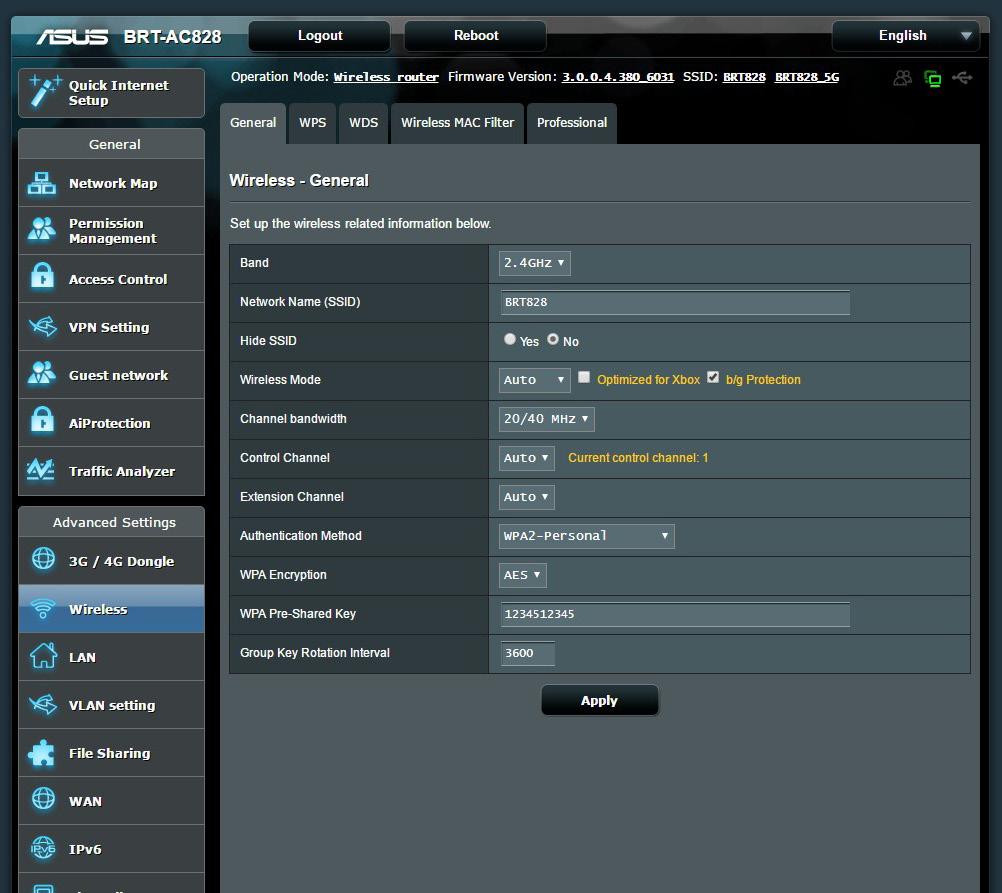The height and width of the screenshot is (893, 1002).
Task: Click the ASUS logo
Action: tap(72, 36)
